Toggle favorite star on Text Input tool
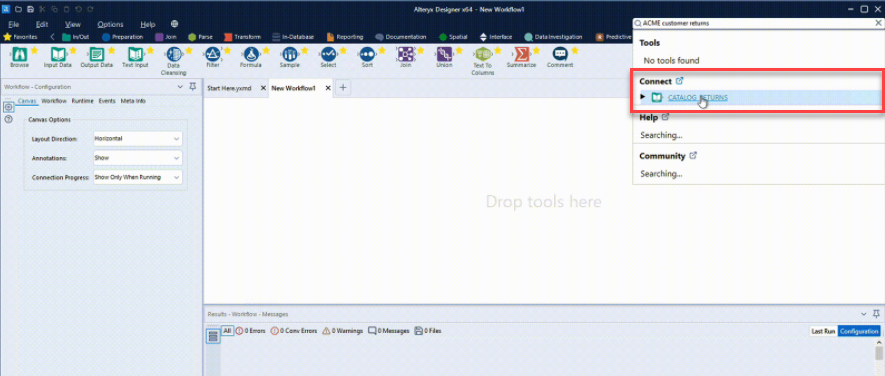The width and height of the screenshot is (885, 376). [150, 50]
